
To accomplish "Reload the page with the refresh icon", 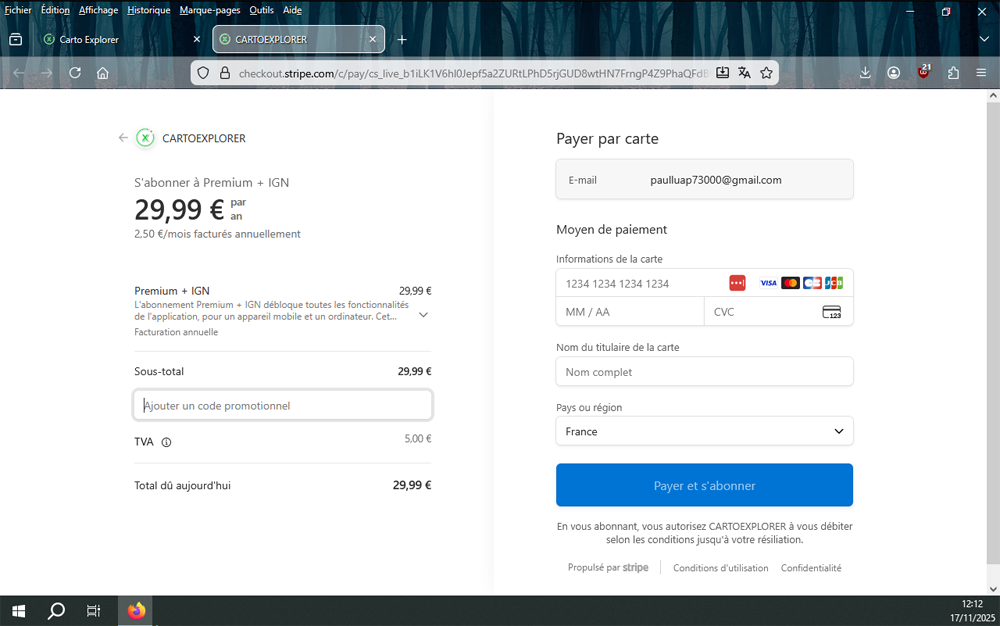I will click(75, 73).
